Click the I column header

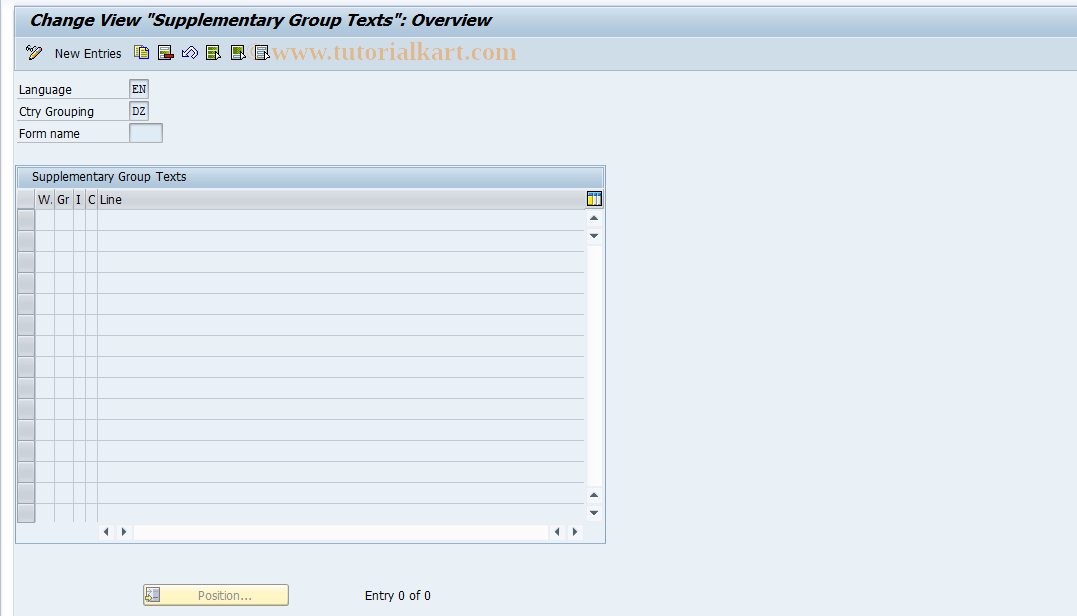(78, 200)
